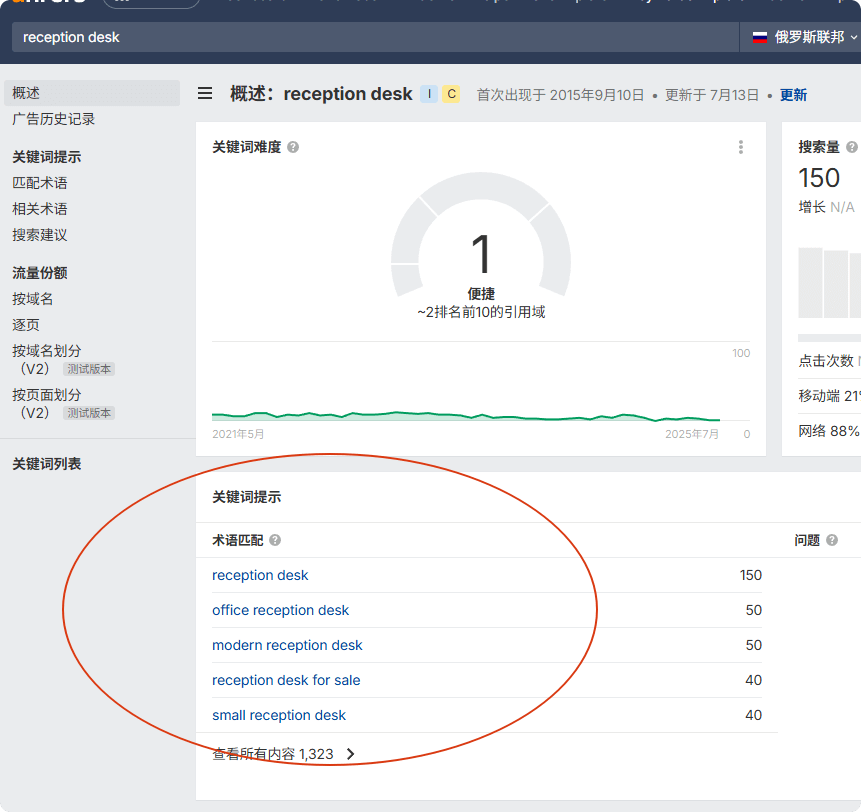
Task: Click help icon next to 搜索量
Action: click(x=852, y=147)
